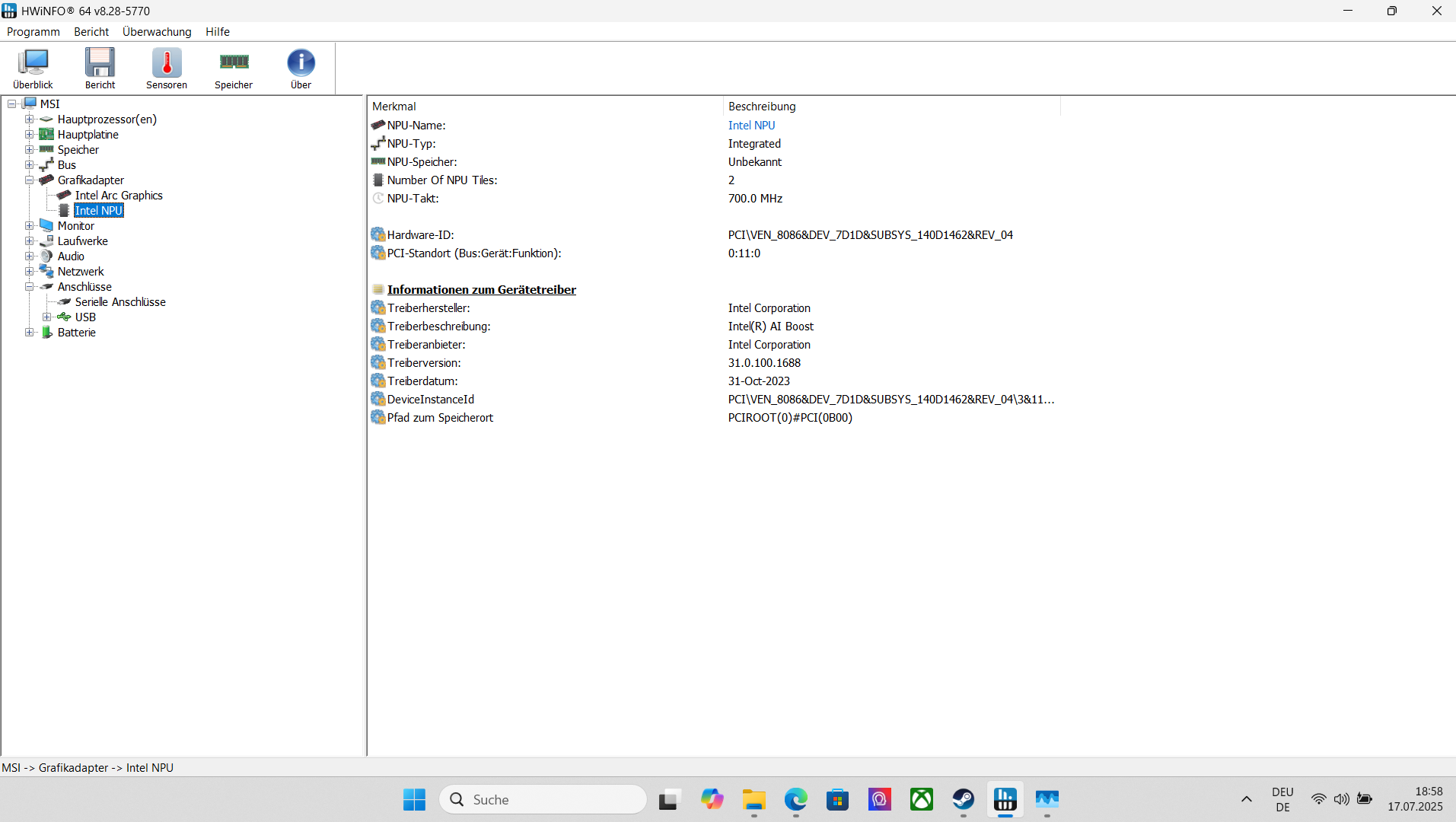The height and width of the screenshot is (822, 1456).
Task: Open the Sensoren thermometer icon
Action: (167, 68)
